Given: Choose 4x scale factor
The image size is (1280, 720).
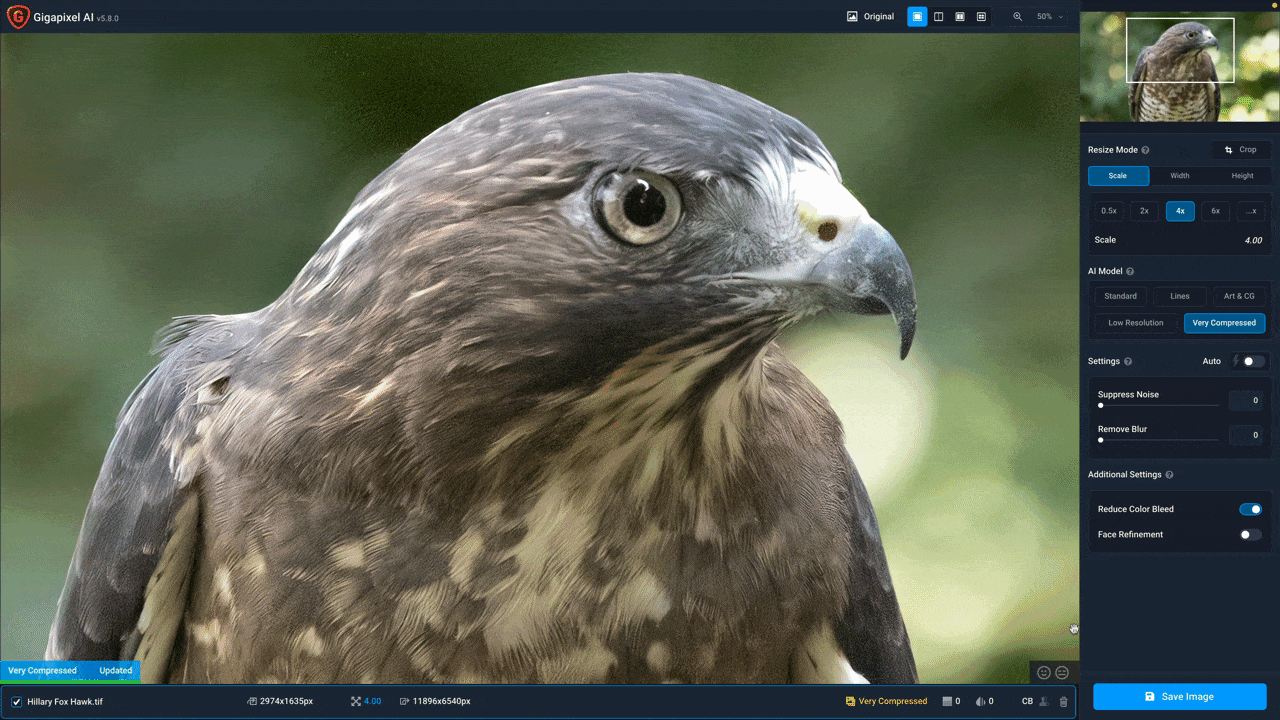Looking at the screenshot, I should point(1180,211).
